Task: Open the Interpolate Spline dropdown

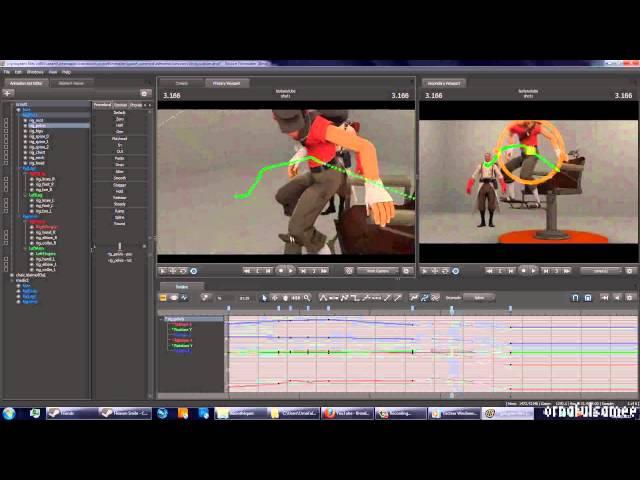Action: pos(479,298)
